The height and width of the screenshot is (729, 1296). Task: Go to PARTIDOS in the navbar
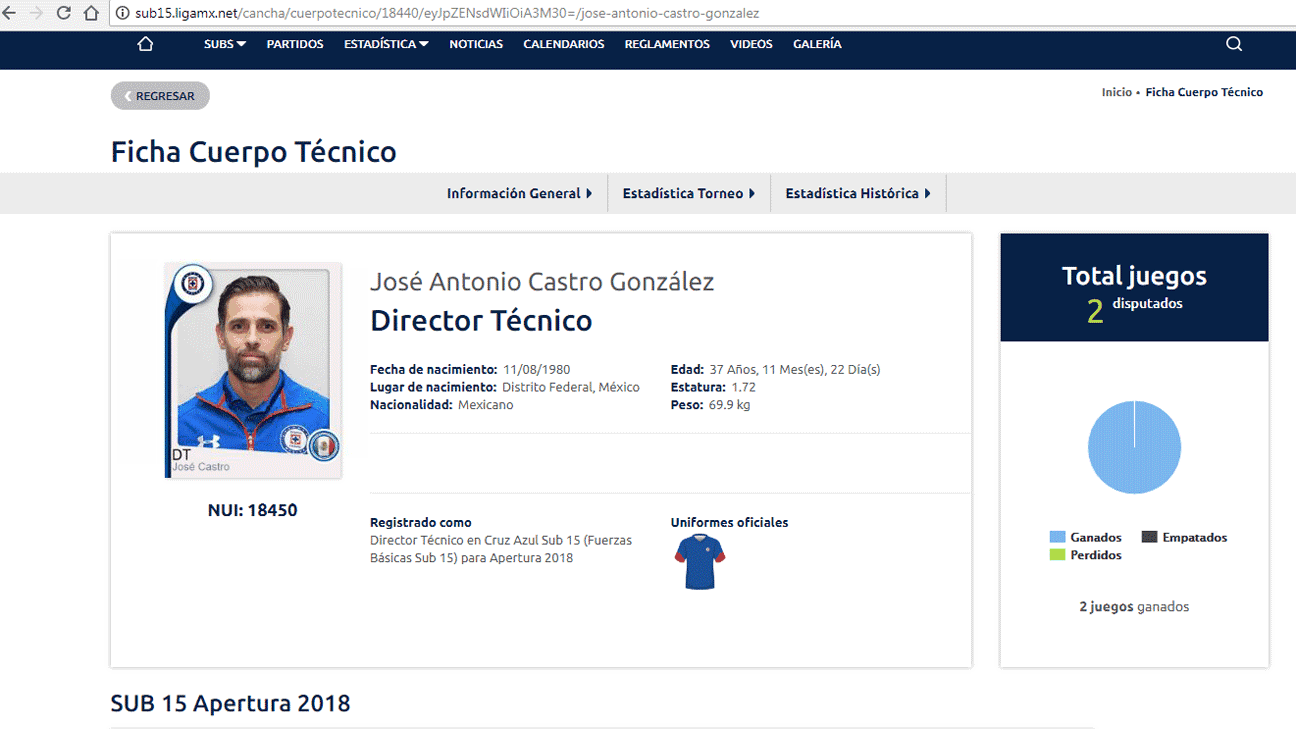295,44
